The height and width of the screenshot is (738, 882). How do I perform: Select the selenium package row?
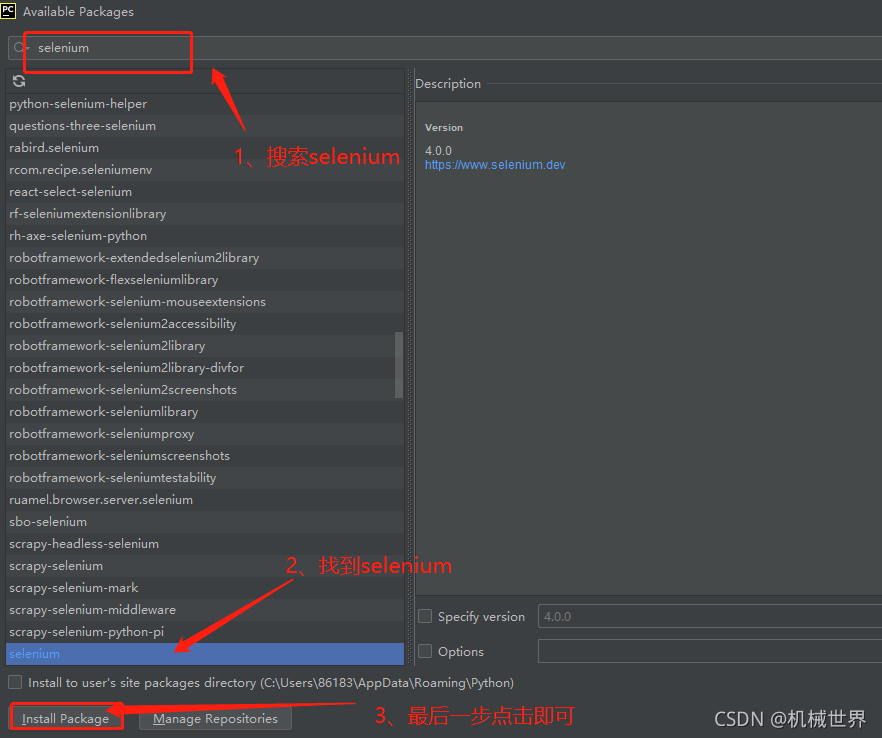pyautogui.click(x=205, y=654)
